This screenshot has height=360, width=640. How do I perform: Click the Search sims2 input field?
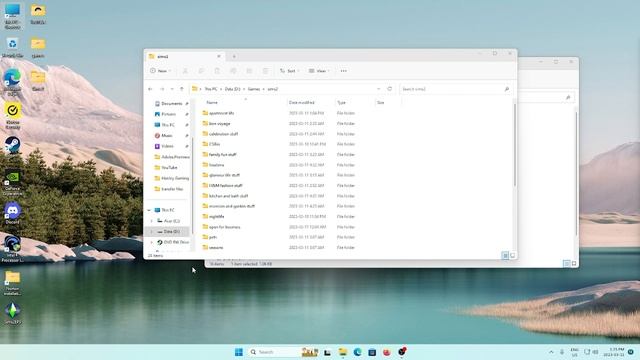click(455, 89)
